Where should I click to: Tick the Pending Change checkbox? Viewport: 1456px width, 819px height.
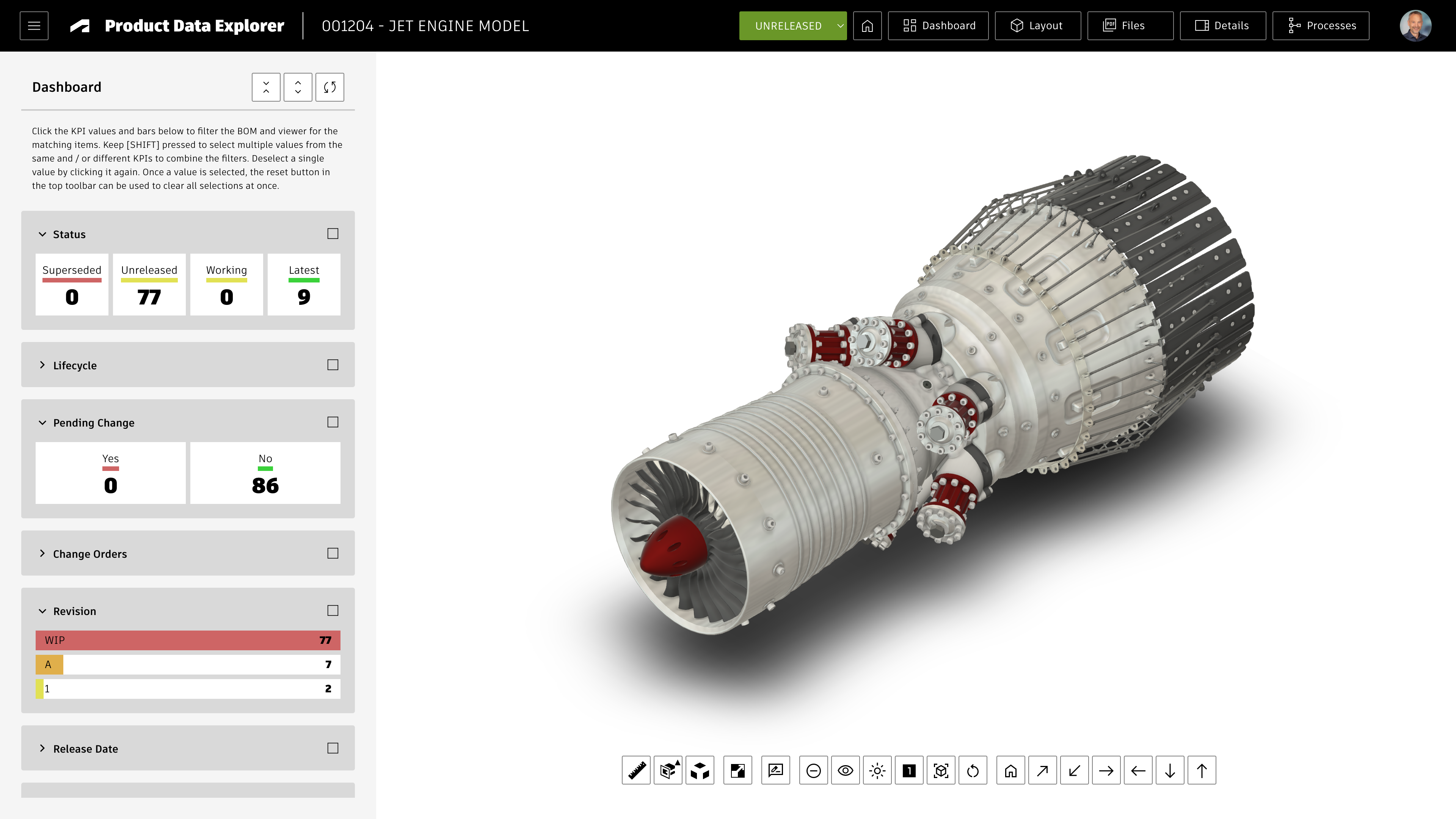point(333,422)
